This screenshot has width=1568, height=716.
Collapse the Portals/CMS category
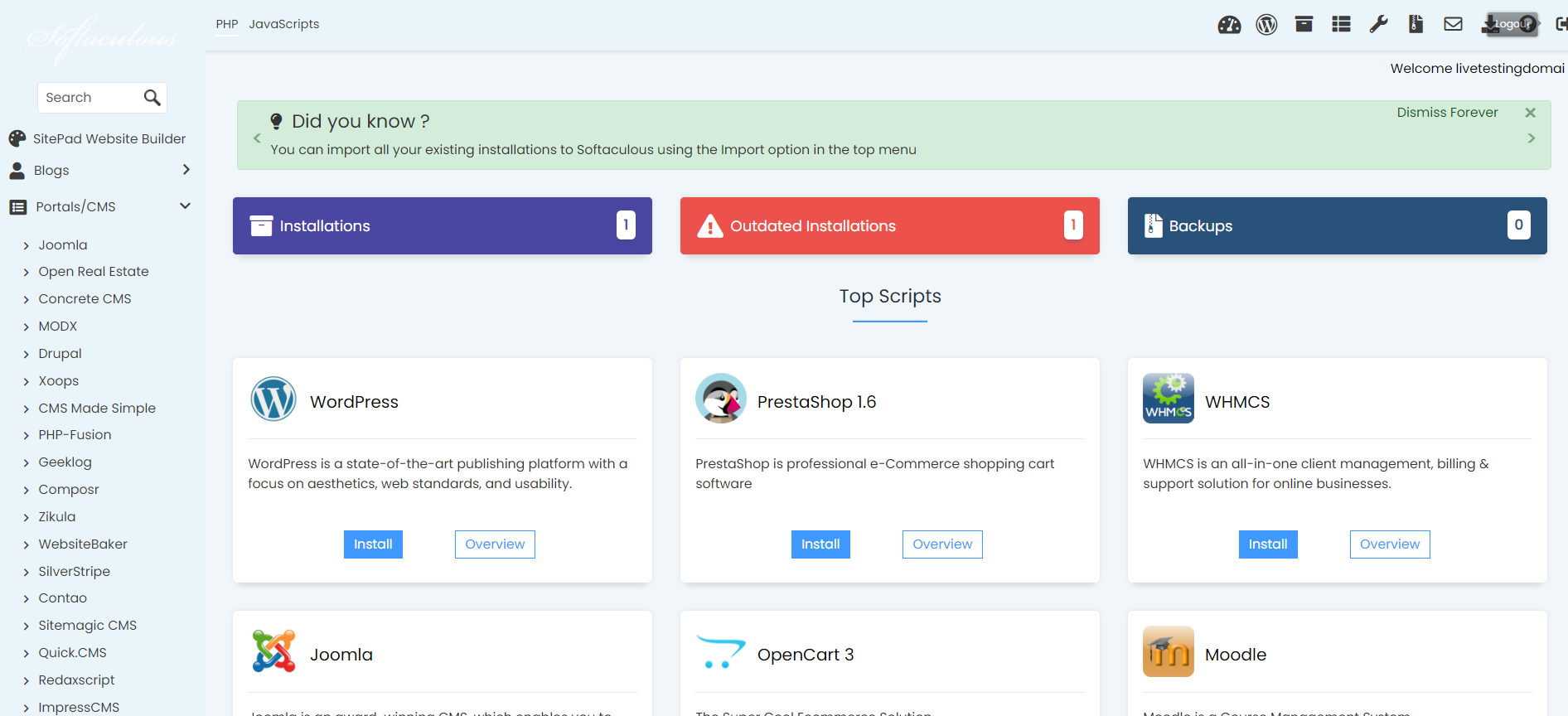pyautogui.click(x=186, y=206)
